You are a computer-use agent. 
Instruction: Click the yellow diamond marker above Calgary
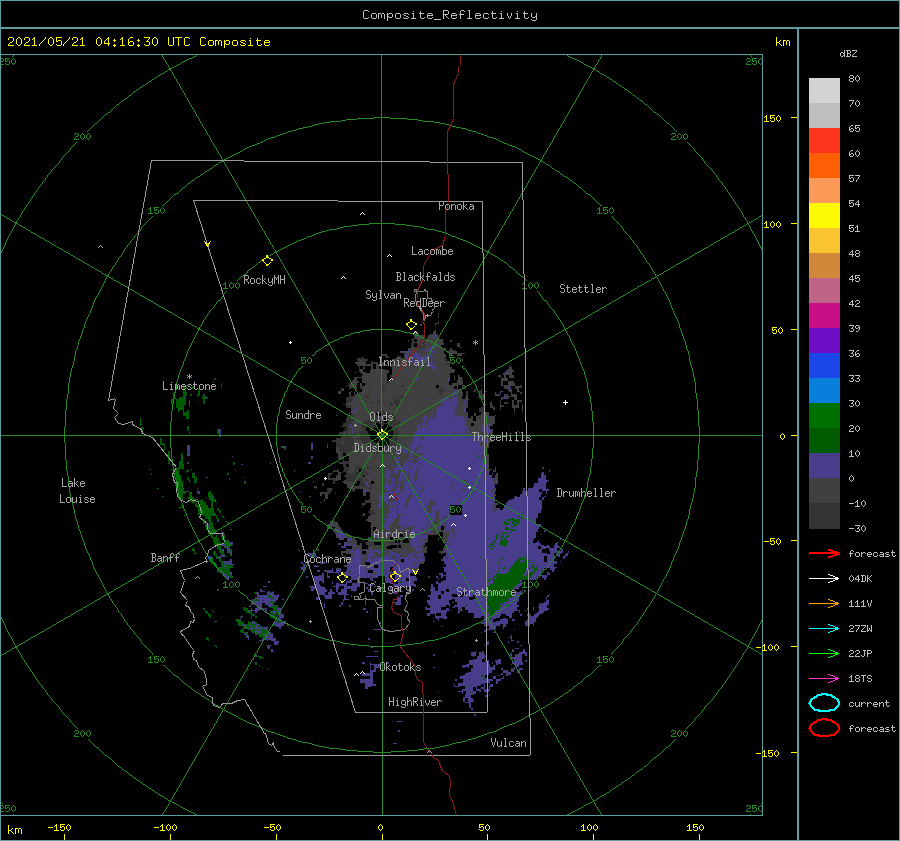point(395,576)
